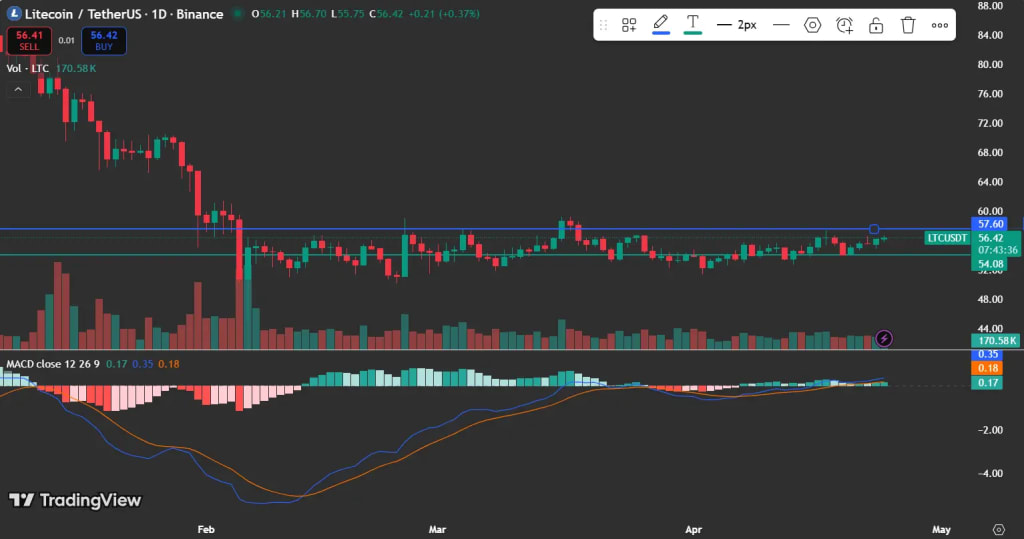Lock the selected drawing
Image resolution: width=1024 pixels, height=539 pixels.
[876, 25]
